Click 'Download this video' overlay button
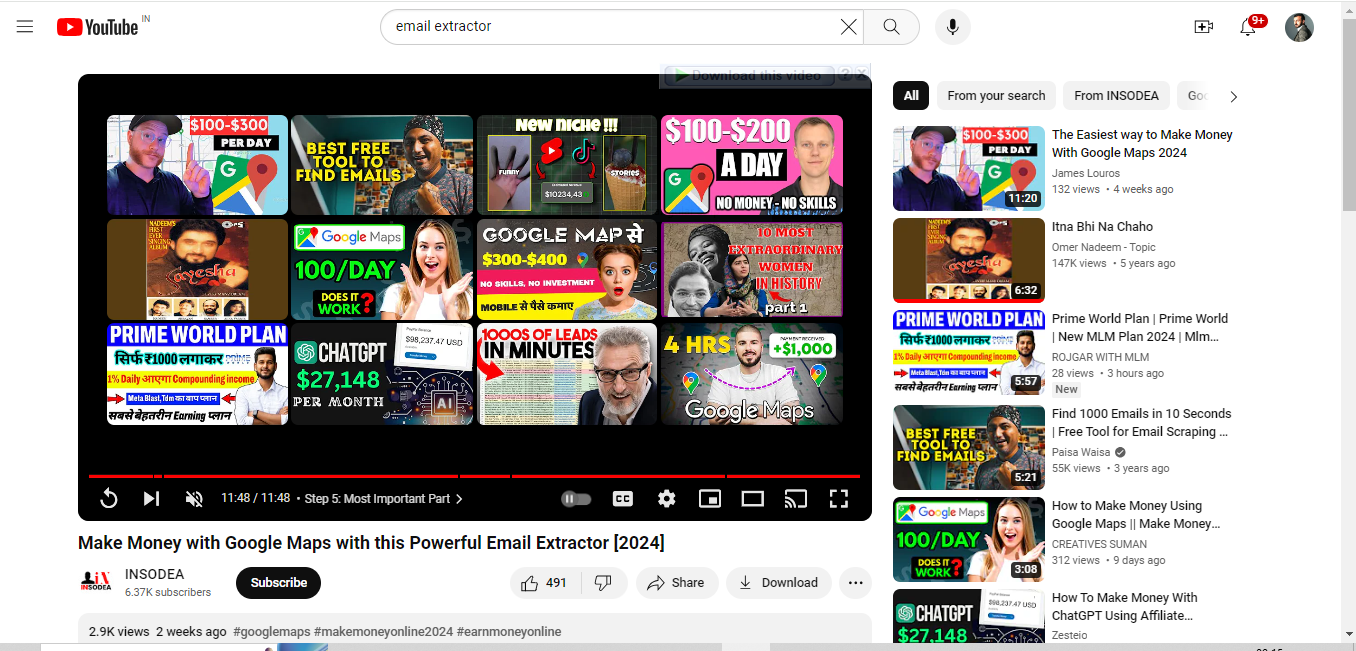Image resolution: width=1356 pixels, height=651 pixels. 747,75
